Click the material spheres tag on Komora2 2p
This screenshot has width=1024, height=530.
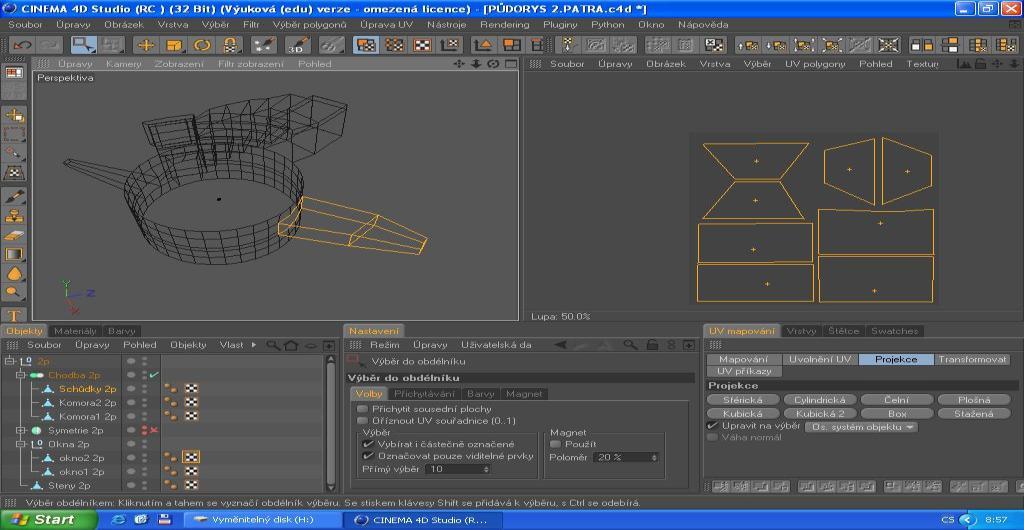point(170,403)
